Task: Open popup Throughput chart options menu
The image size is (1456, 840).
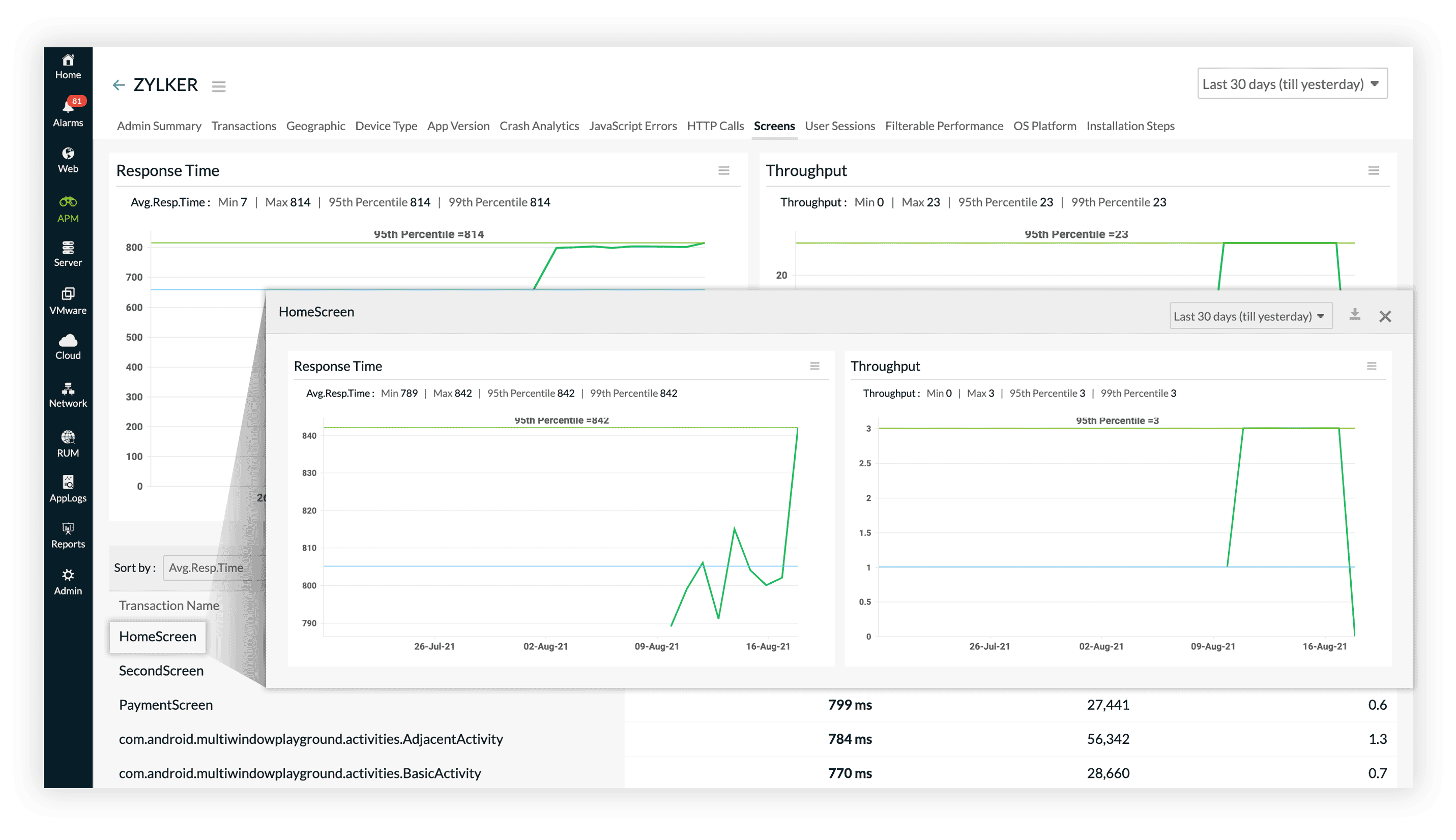Action: (x=1372, y=366)
